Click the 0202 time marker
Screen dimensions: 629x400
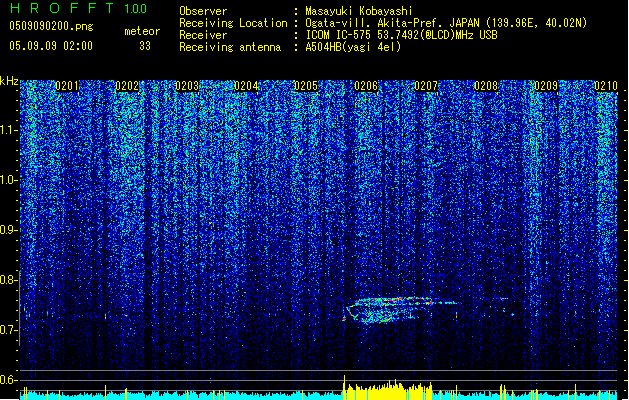coord(127,86)
